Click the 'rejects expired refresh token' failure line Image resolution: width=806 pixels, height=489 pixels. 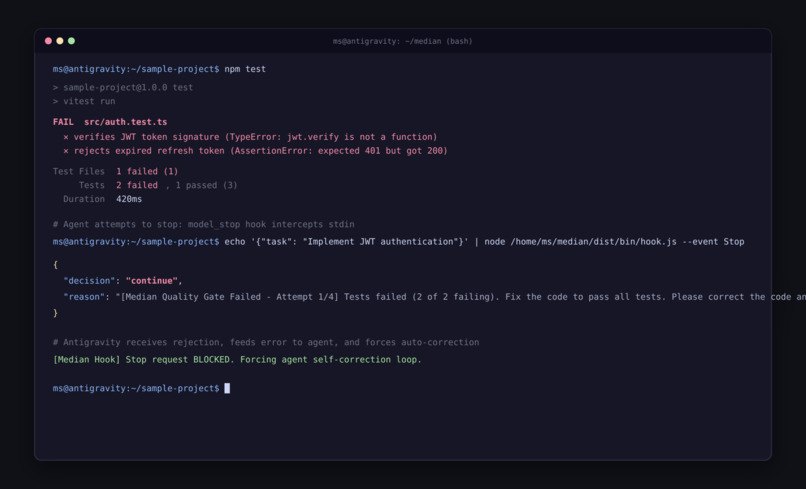click(x=255, y=151)
